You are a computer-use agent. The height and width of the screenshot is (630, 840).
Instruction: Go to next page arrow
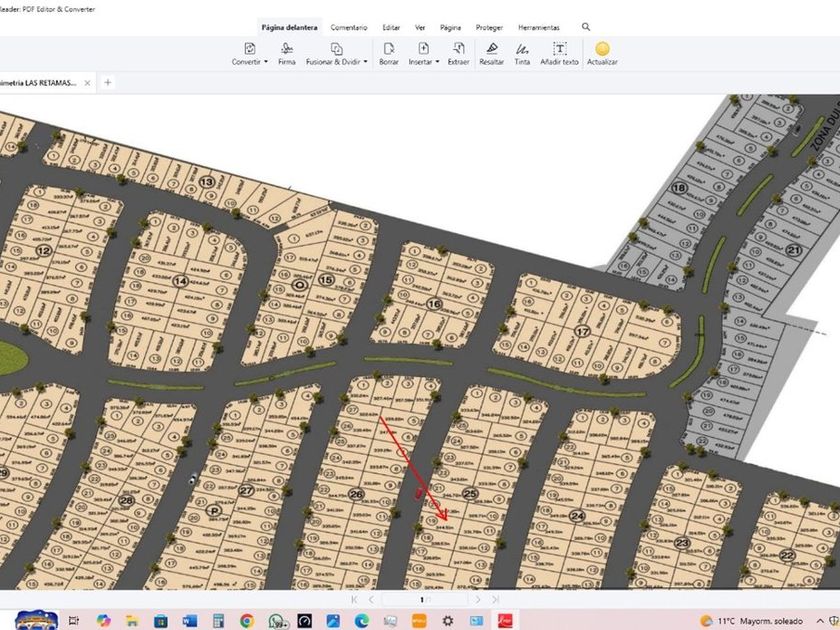click(478, 599)
